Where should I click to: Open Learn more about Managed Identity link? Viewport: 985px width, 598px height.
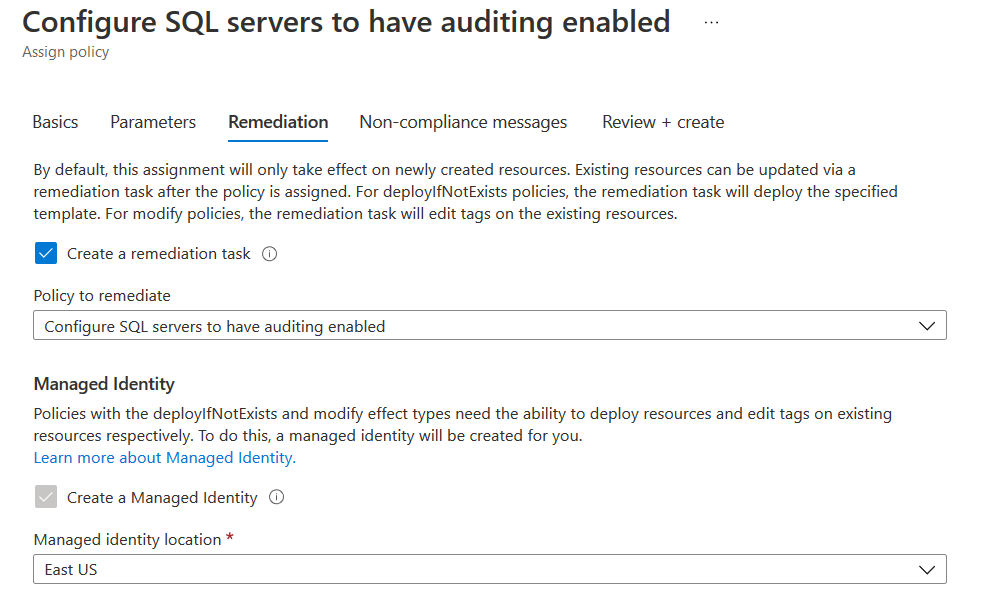pyautogui.click(x=165, y=458)
